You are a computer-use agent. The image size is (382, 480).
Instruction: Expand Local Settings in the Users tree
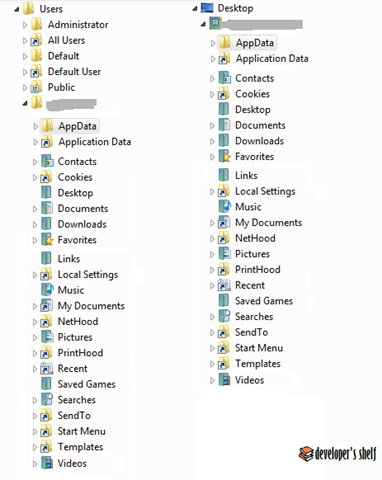coord(35,275)
